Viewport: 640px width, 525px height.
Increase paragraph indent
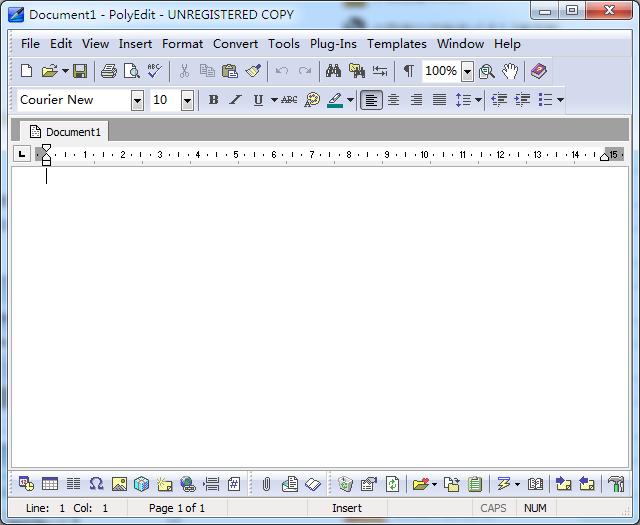click(522, 100)
